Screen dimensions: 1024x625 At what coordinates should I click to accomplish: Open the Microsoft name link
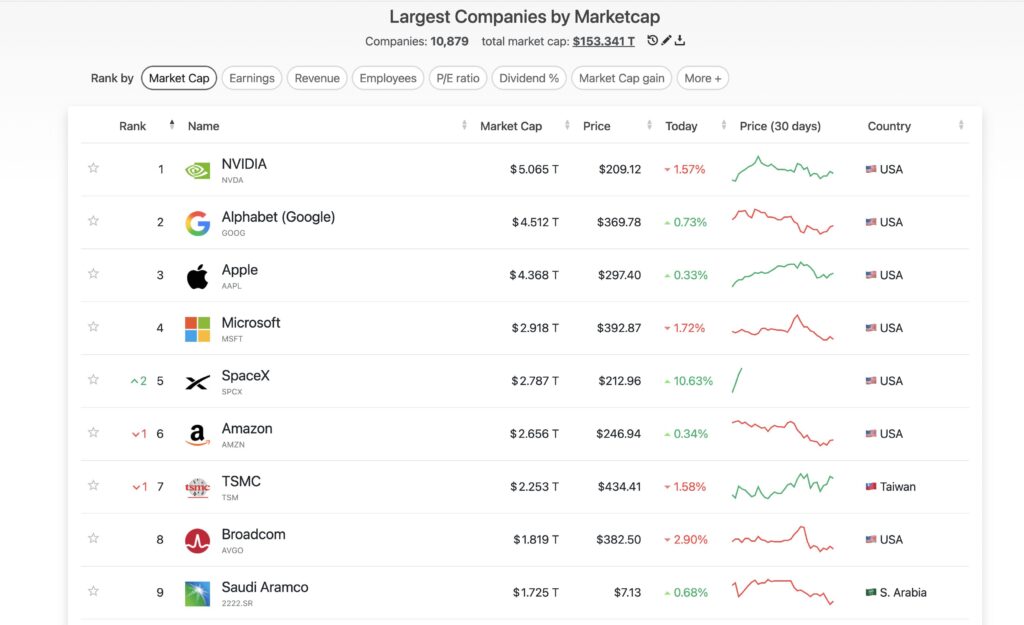251,323
